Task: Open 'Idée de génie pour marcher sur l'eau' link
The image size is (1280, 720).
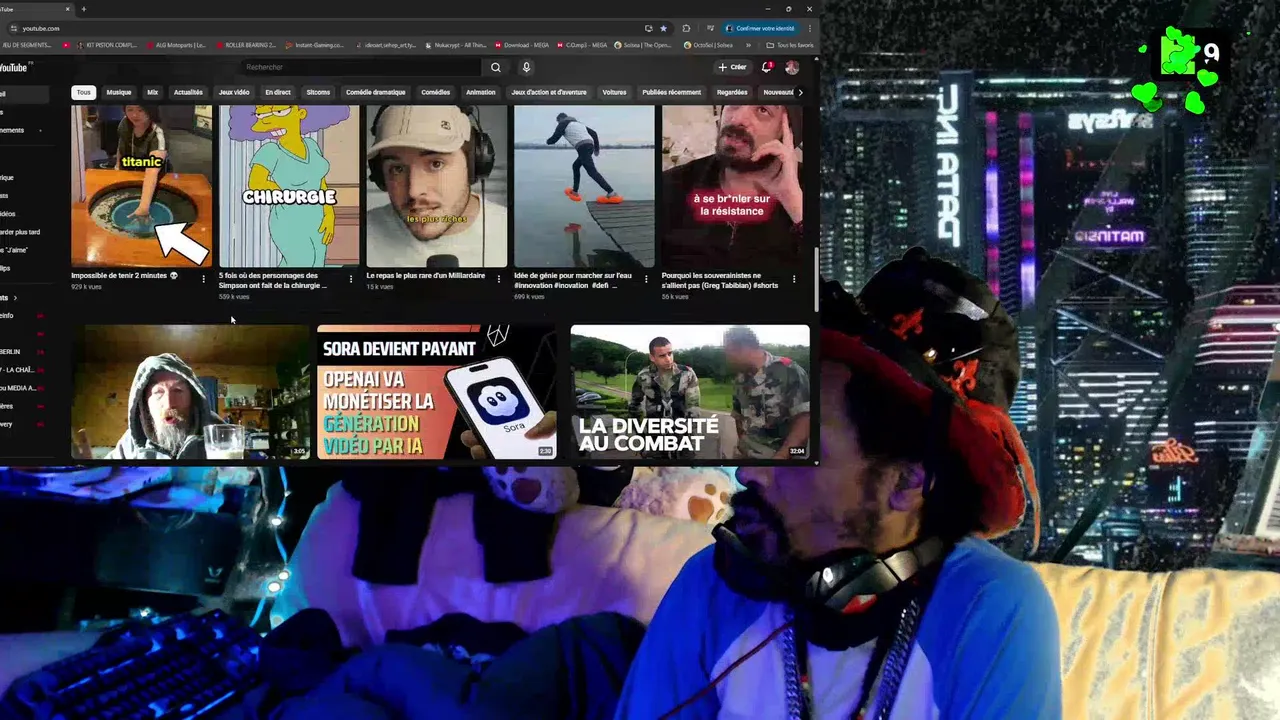Action: [573, 280]
